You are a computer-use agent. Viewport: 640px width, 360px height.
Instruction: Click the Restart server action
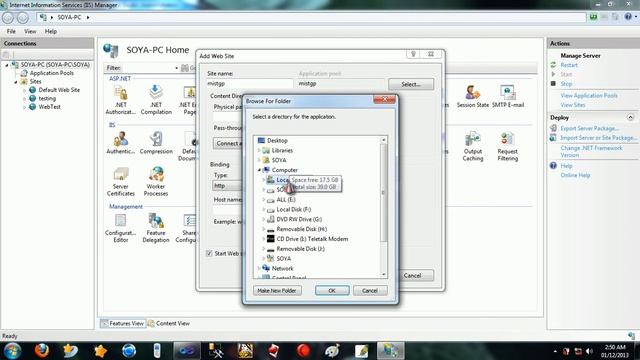tap(569, 65)
